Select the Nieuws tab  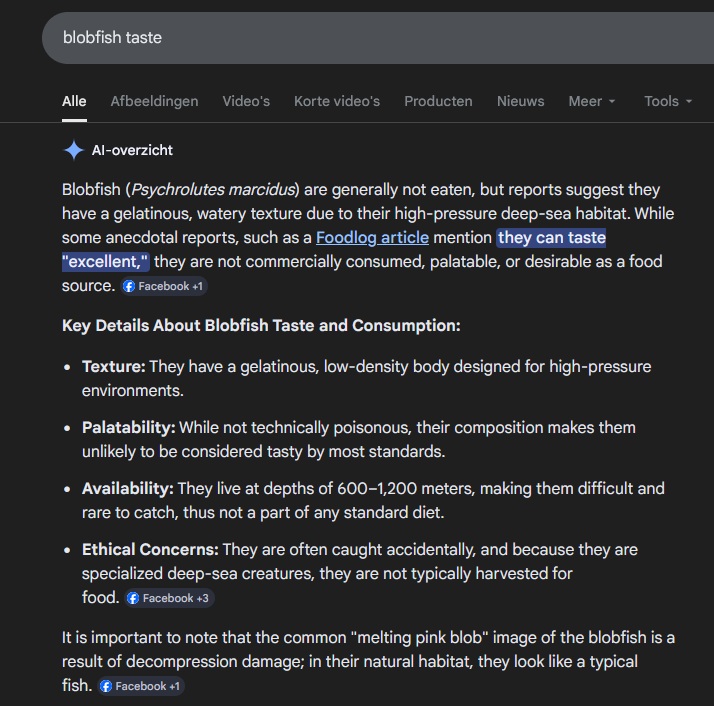coord(520,101)
